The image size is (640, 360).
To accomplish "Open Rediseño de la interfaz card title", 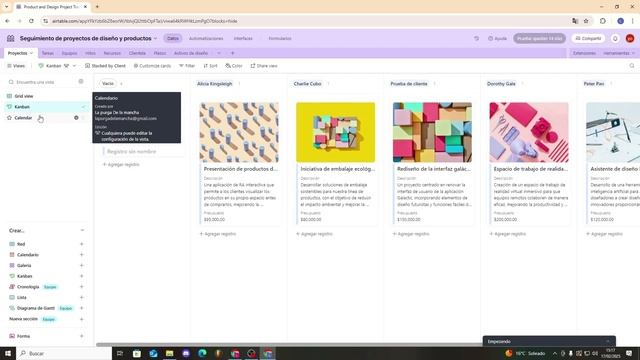I will pyautogui.click(x=434, y=169).
